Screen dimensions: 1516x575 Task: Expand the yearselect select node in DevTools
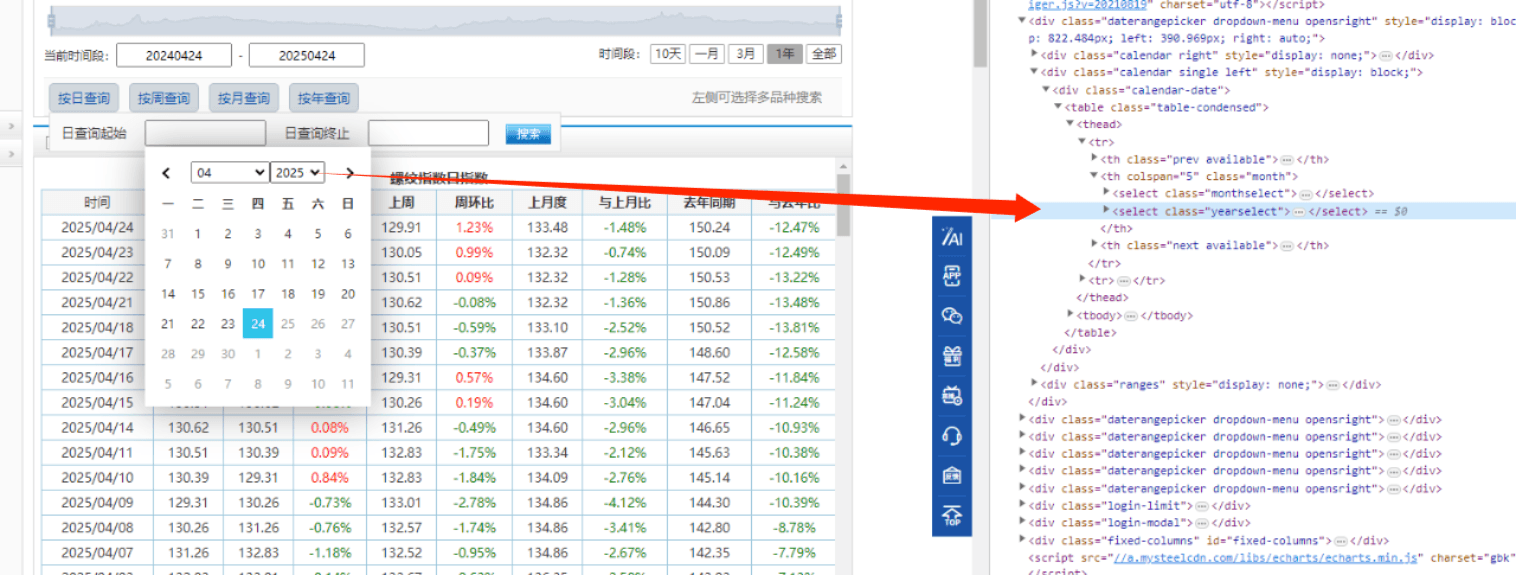click(1106, 210)
